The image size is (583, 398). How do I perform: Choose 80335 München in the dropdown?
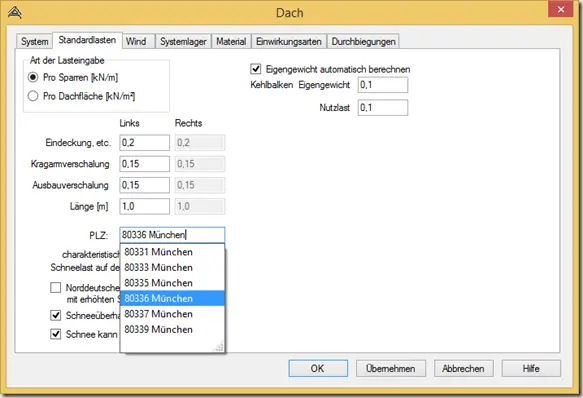point(172,283)
